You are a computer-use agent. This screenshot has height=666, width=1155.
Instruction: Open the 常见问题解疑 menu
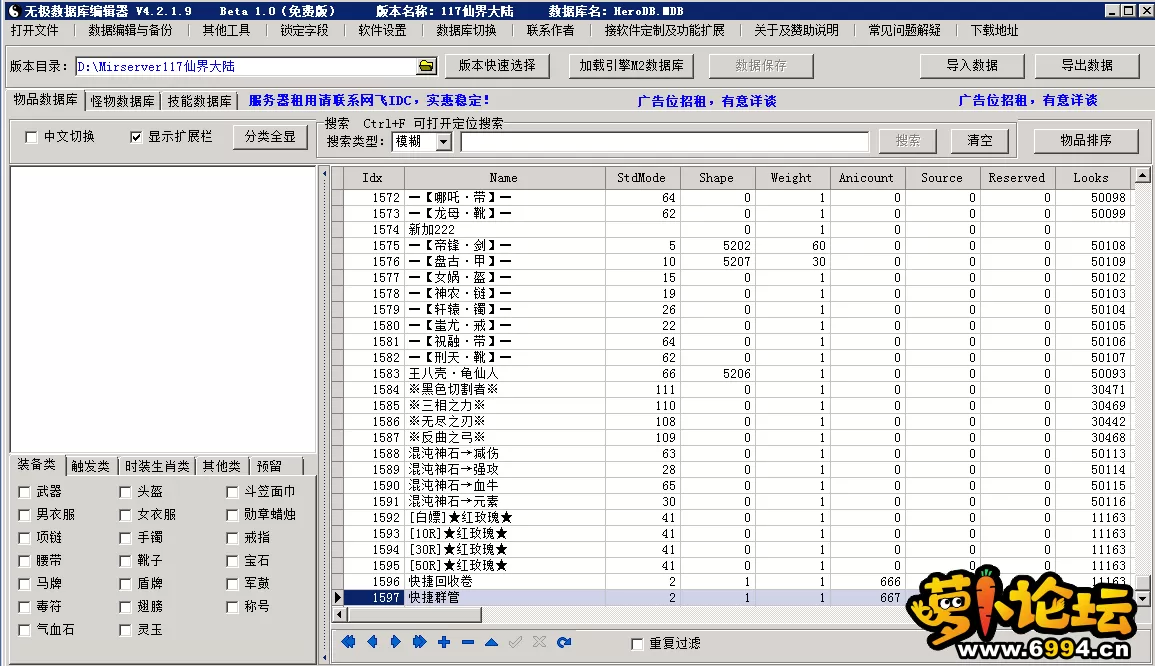coord(905,30)
